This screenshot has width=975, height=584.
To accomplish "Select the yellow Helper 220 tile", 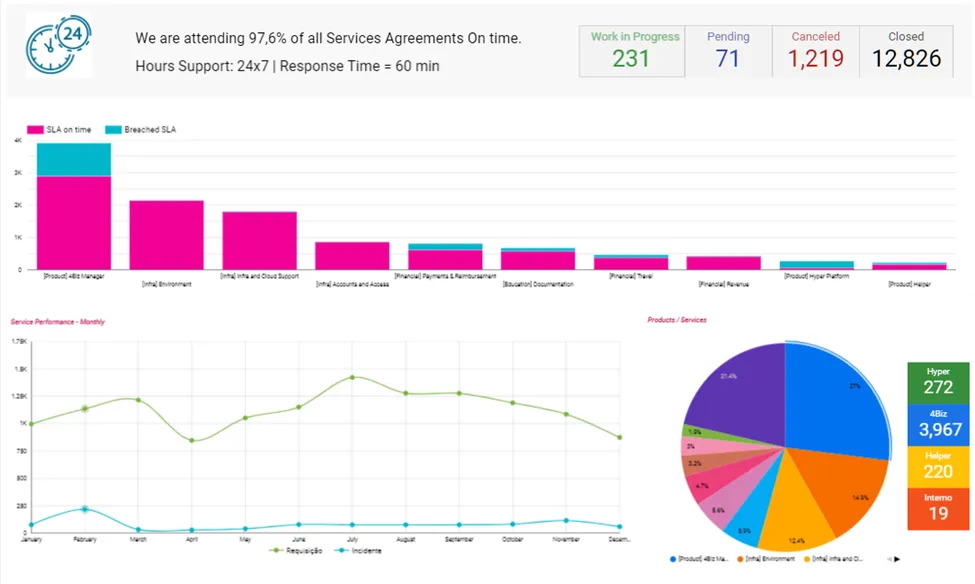I will (x=938, y=467).
